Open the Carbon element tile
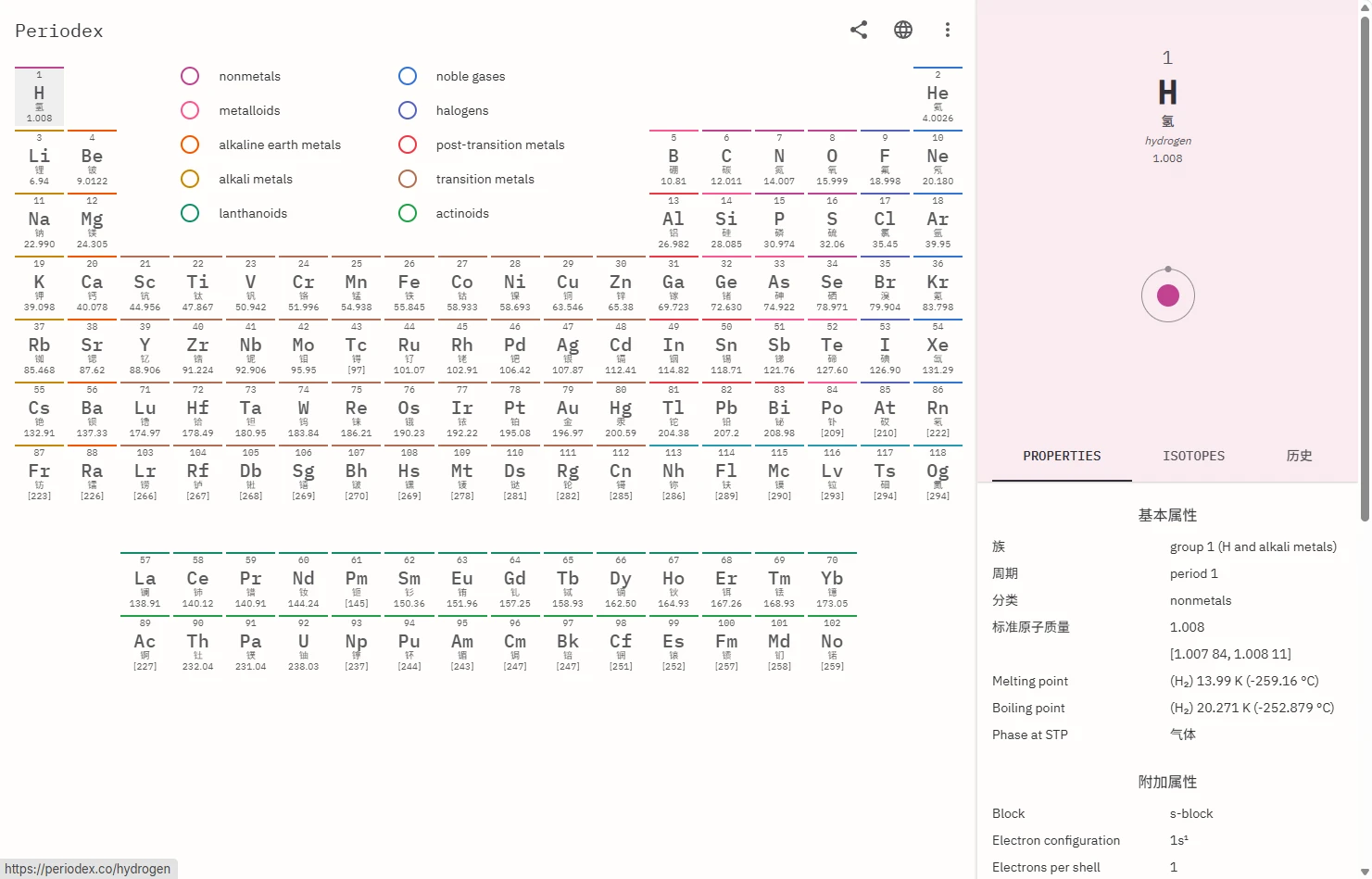The width and height of the screenshot is (1372, 879). click(x=726, y=159)
